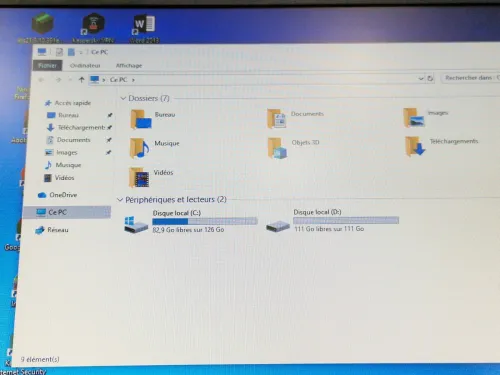Click the Word 2013 desktop shortcut
Viewport: 500px width, 375px height.
pyautogui.click(x=144, y=29)
